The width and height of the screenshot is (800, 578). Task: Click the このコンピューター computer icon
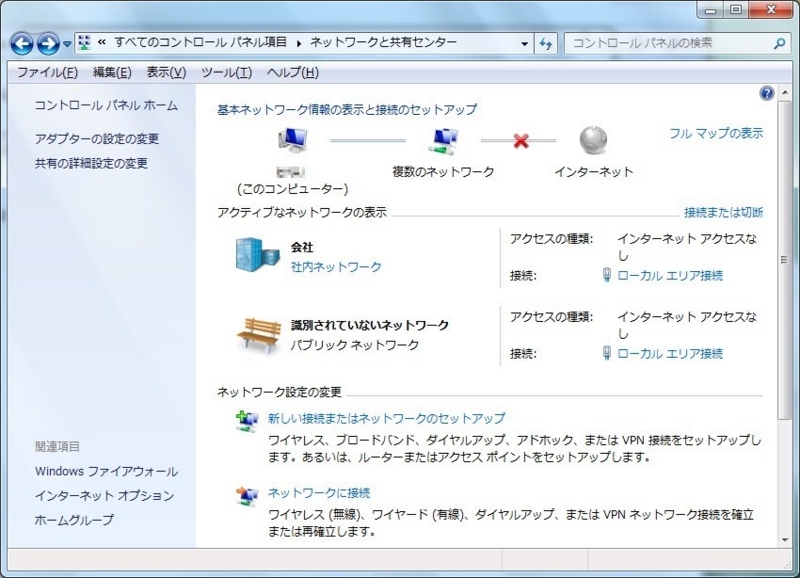point(292,140)
